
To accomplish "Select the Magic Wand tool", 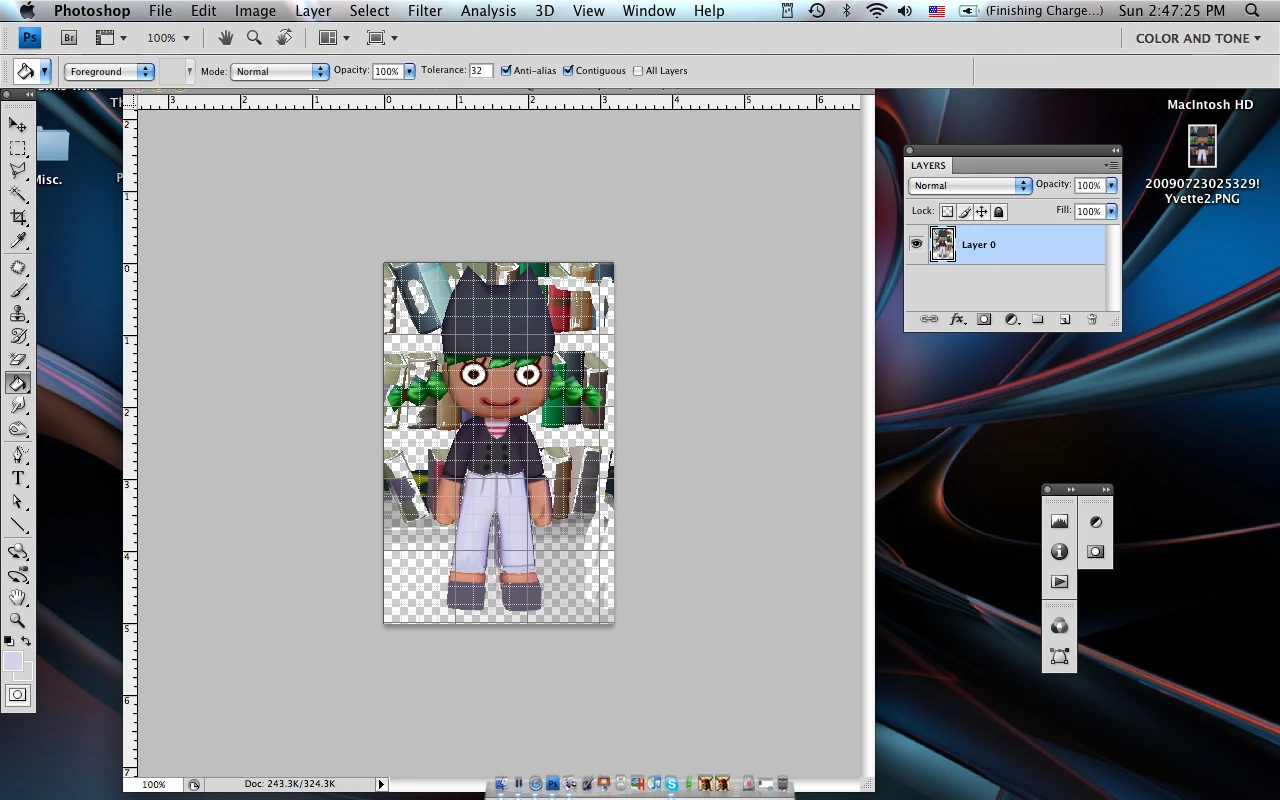I will 18,194.
